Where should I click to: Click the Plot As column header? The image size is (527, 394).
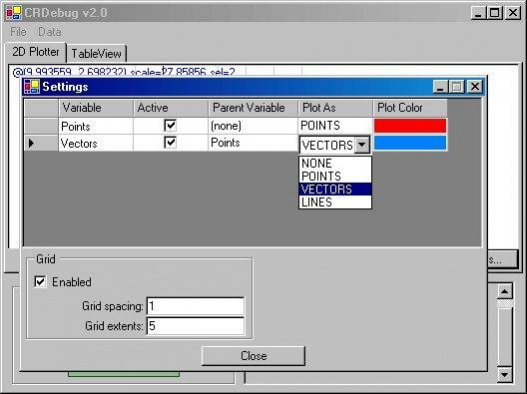point(335,108)
